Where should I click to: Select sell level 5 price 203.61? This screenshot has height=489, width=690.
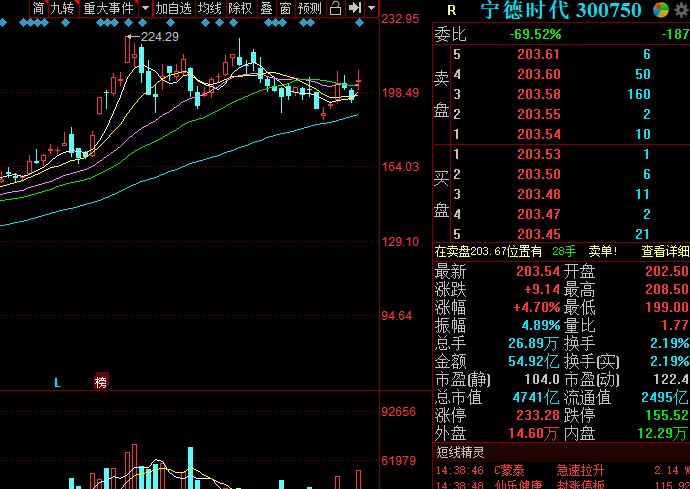coord(539,54)
